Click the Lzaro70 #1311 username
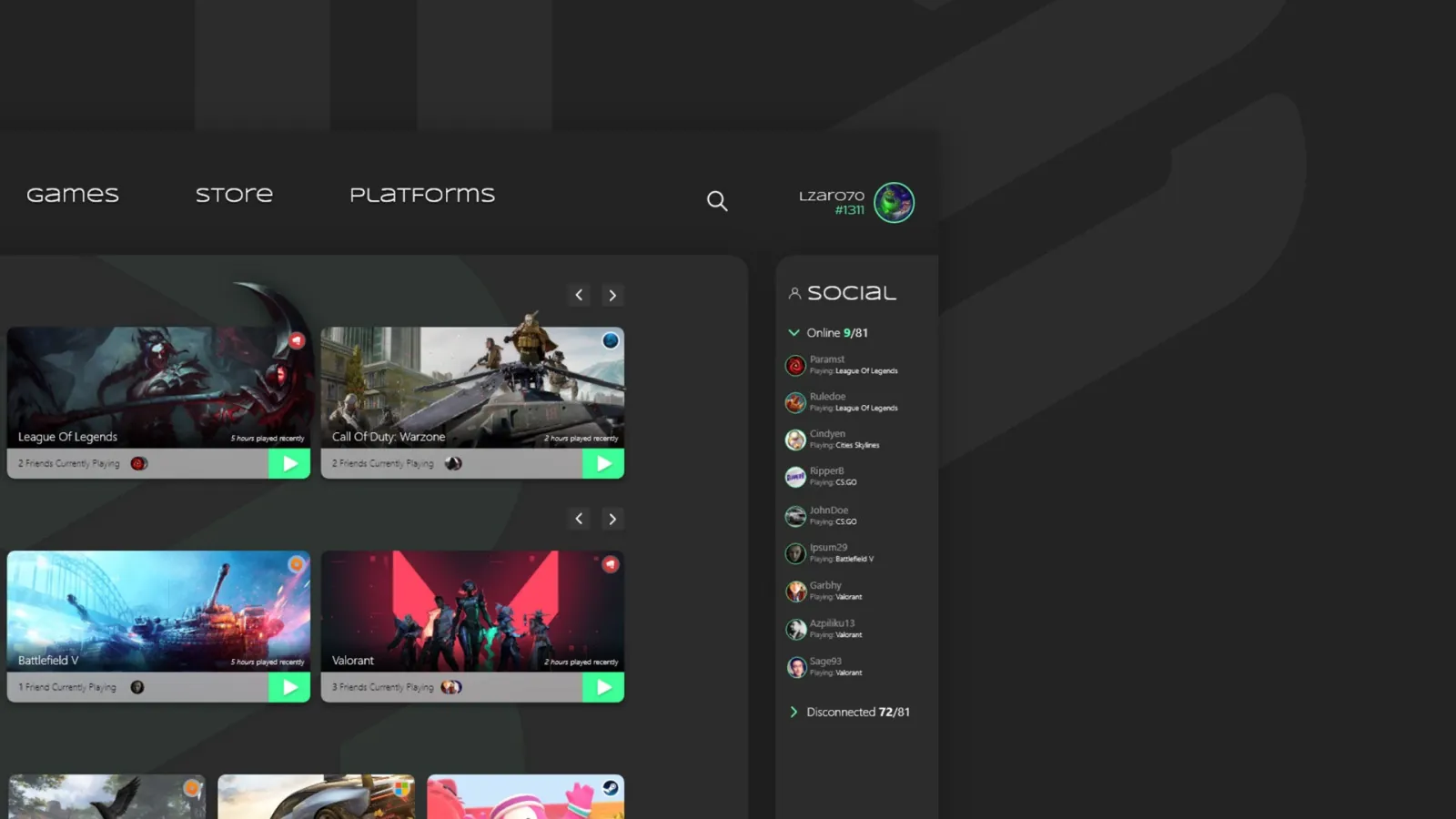Screen dimensions: 1456x819 [832, 202]
